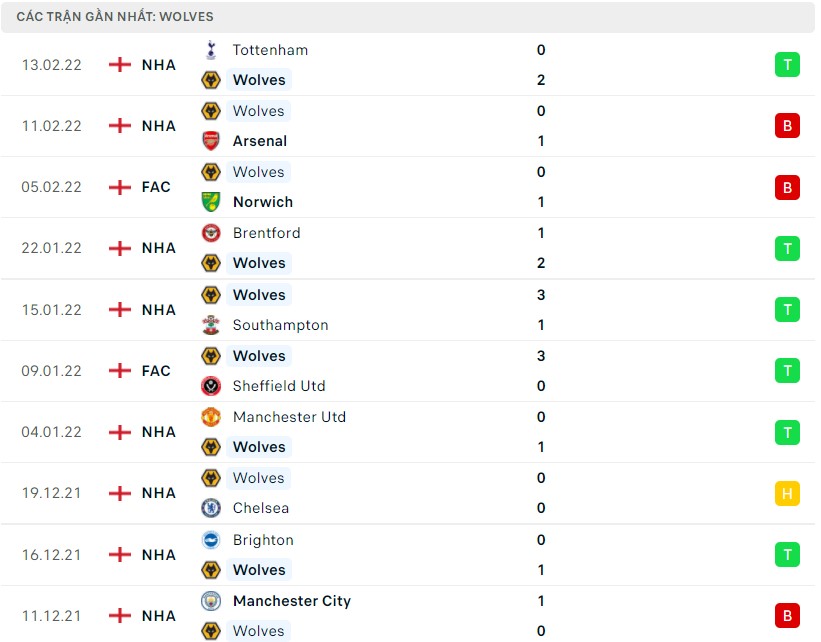Viewport: 821px width, 642px height.
Task: Click the Tottenham club crest icon
Action: tap(211, 50)
